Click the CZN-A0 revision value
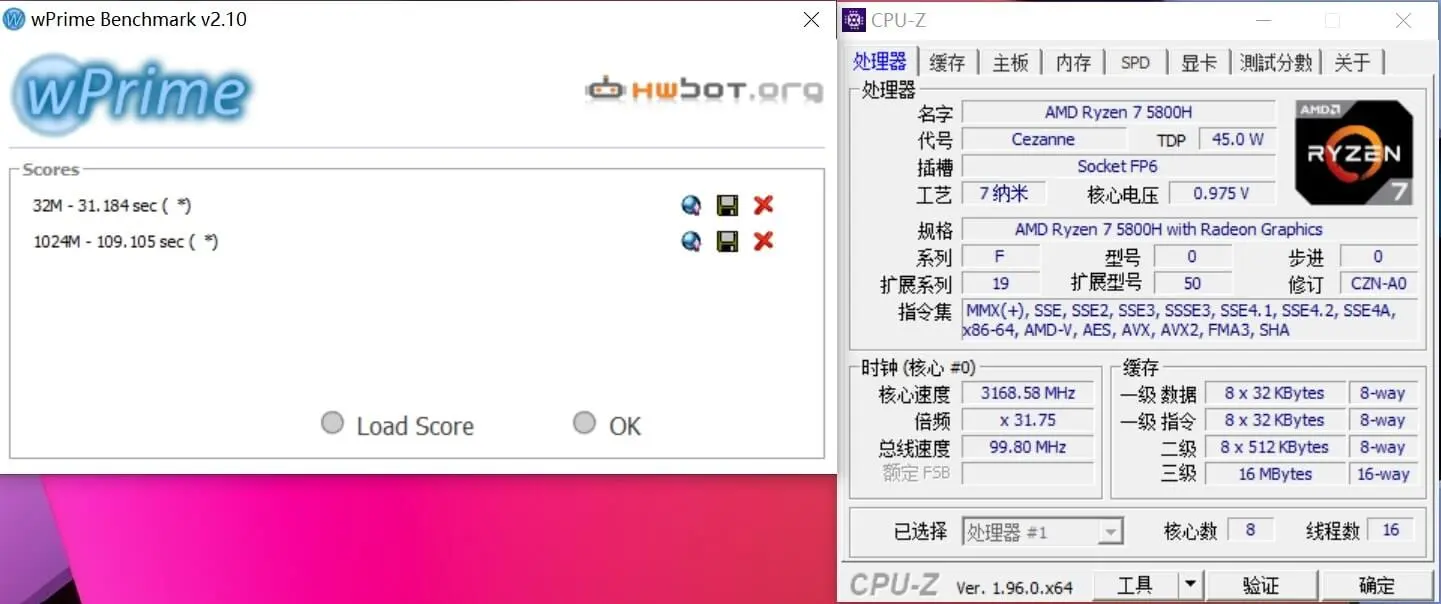The height and width of the screenshot is (604, 1441). pos(1378,283)
